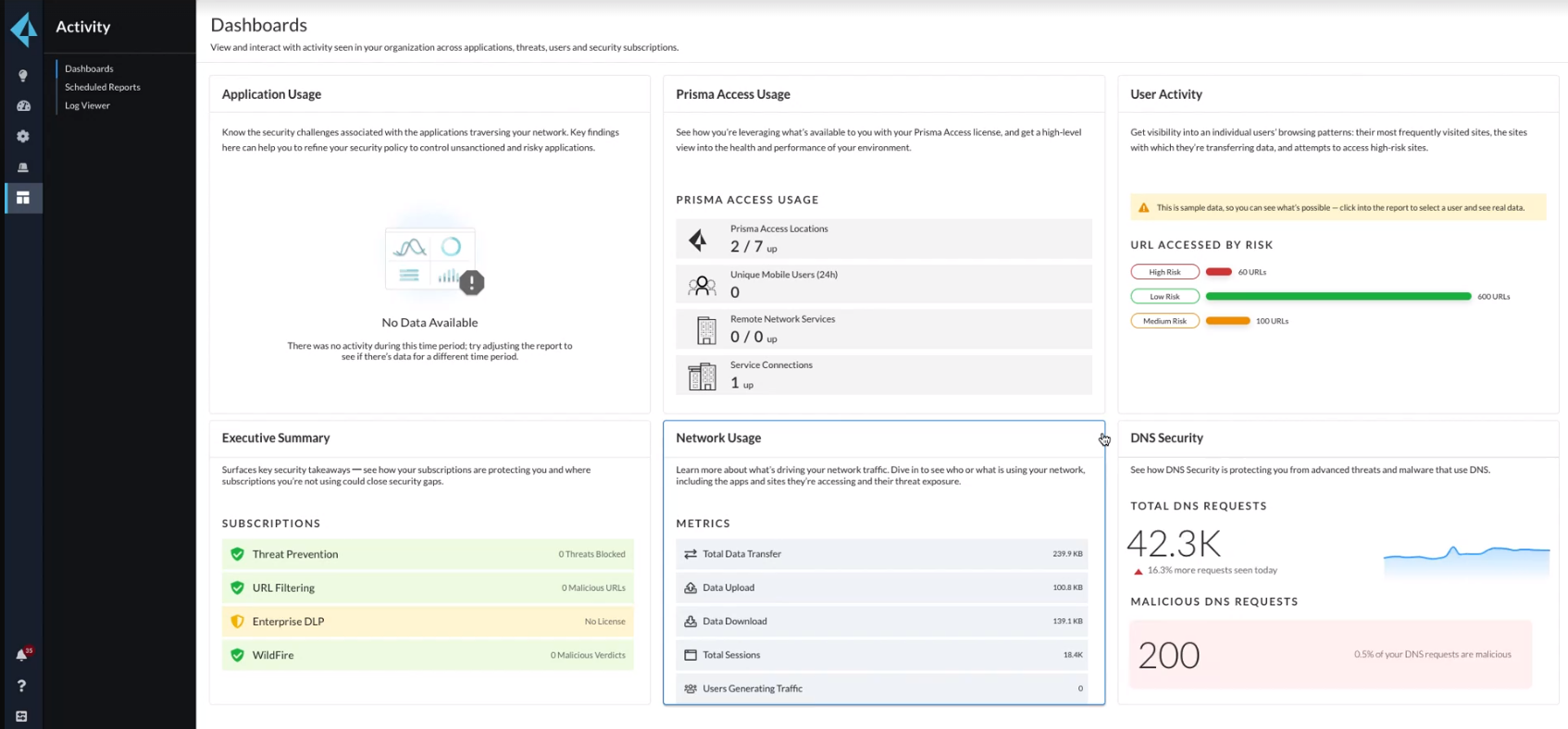
Task: Click the Prisma logo in the sidebar
Action: (x=24, y=29)
